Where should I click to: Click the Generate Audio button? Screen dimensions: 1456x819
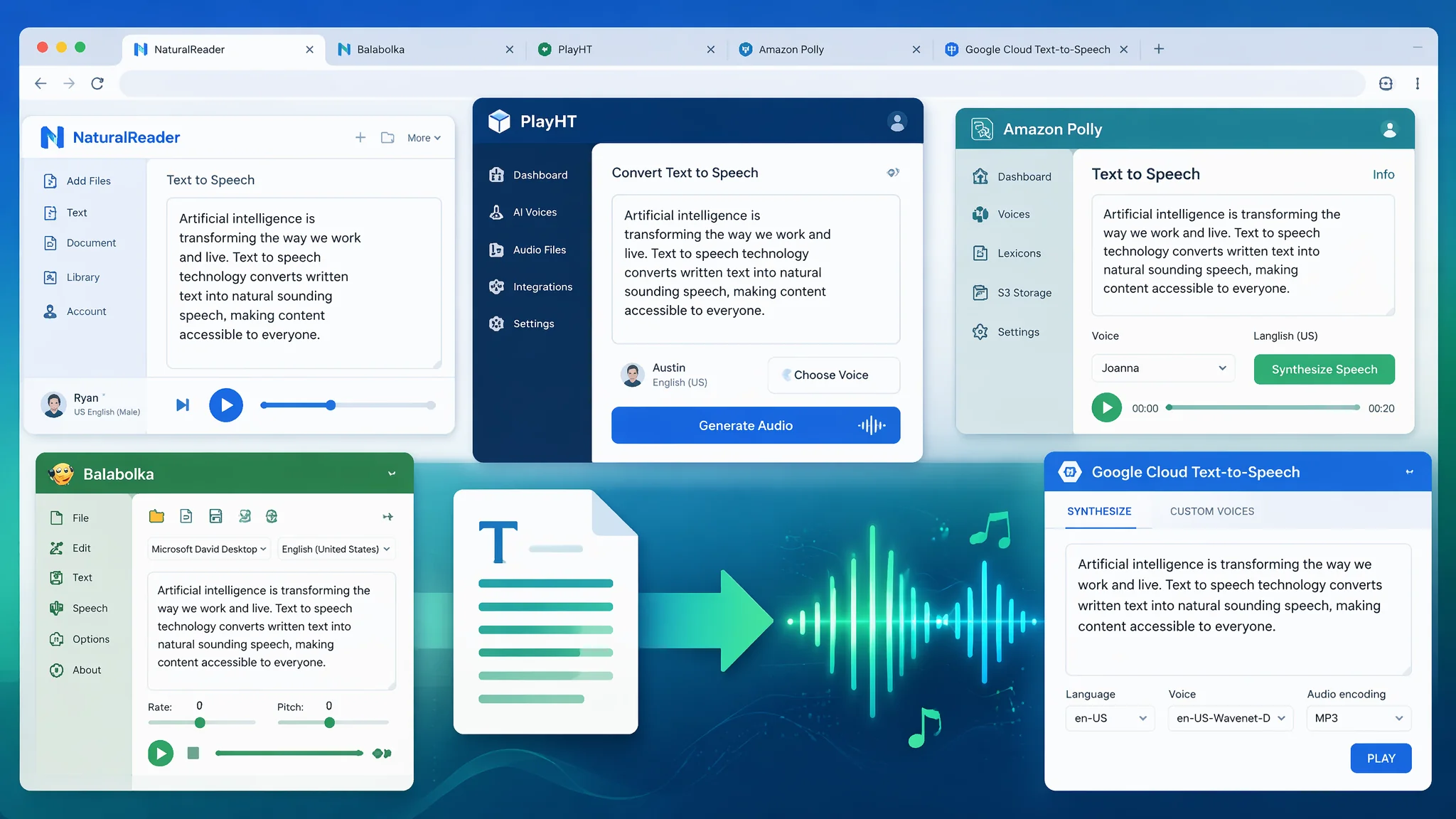756,425
